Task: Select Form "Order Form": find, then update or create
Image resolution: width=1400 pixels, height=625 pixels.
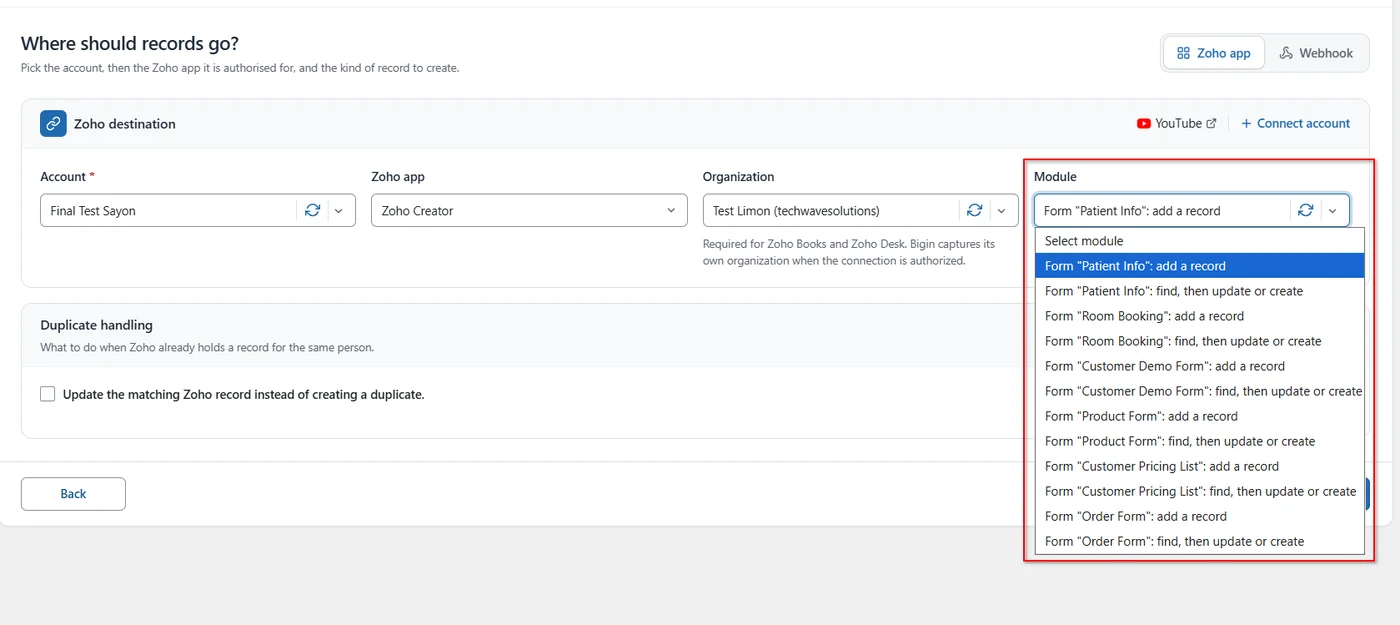Action: [1200, 541]
